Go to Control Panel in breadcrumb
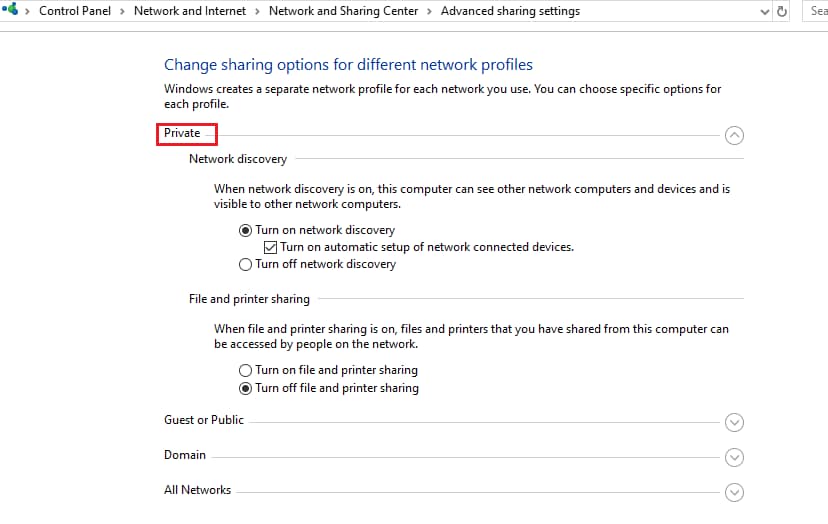Image resolution: width=828 pixels, height=524 pixels. [x=78, y=11]
